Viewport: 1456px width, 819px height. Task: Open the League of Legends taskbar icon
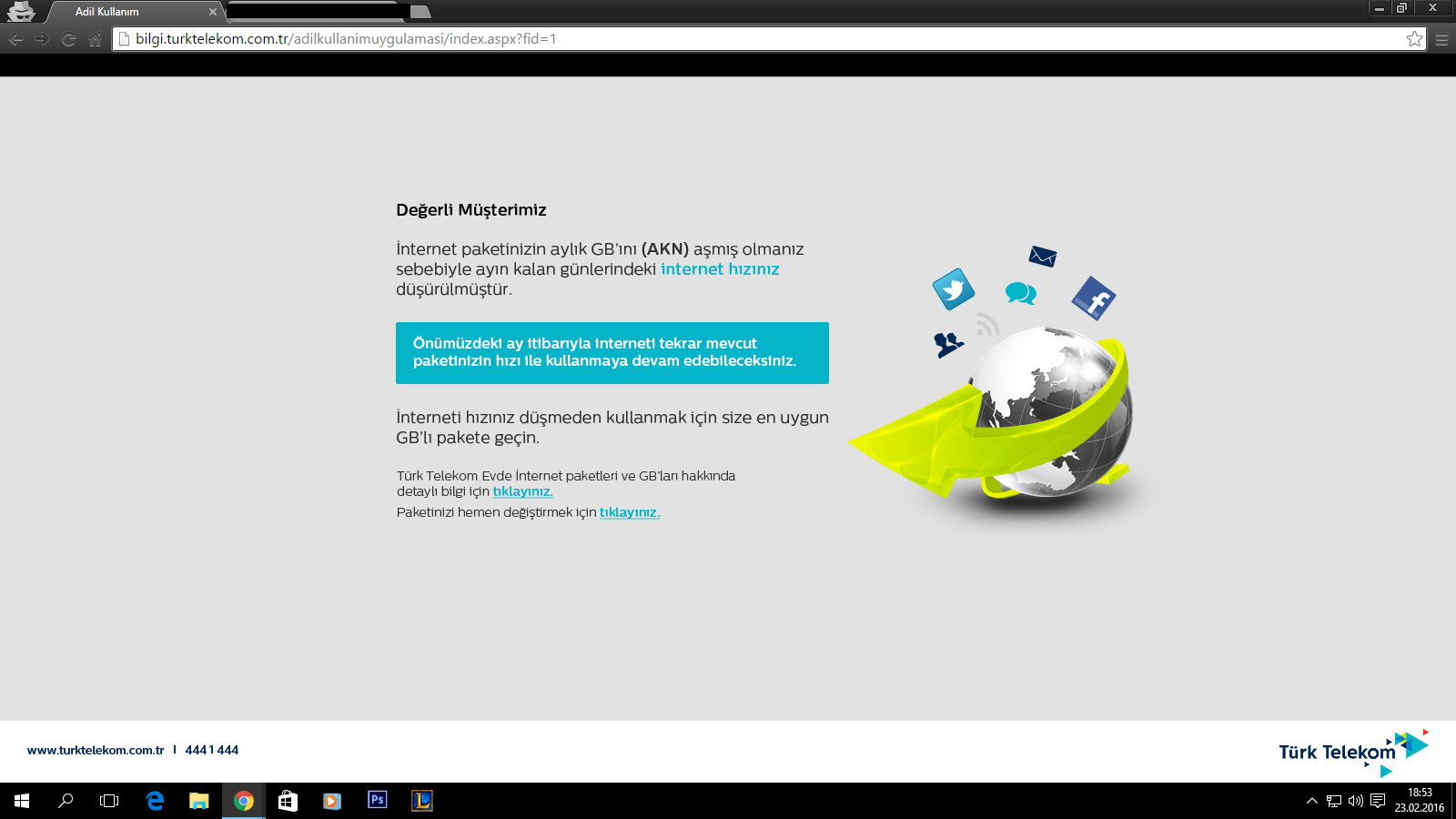coord(421,801)
